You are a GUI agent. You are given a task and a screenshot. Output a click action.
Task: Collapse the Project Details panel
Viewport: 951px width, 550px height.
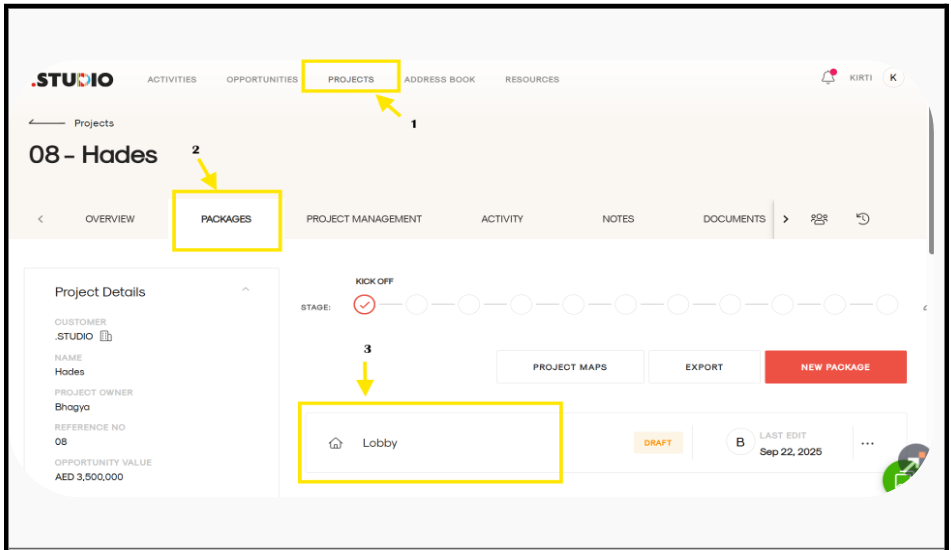point(245,291)
